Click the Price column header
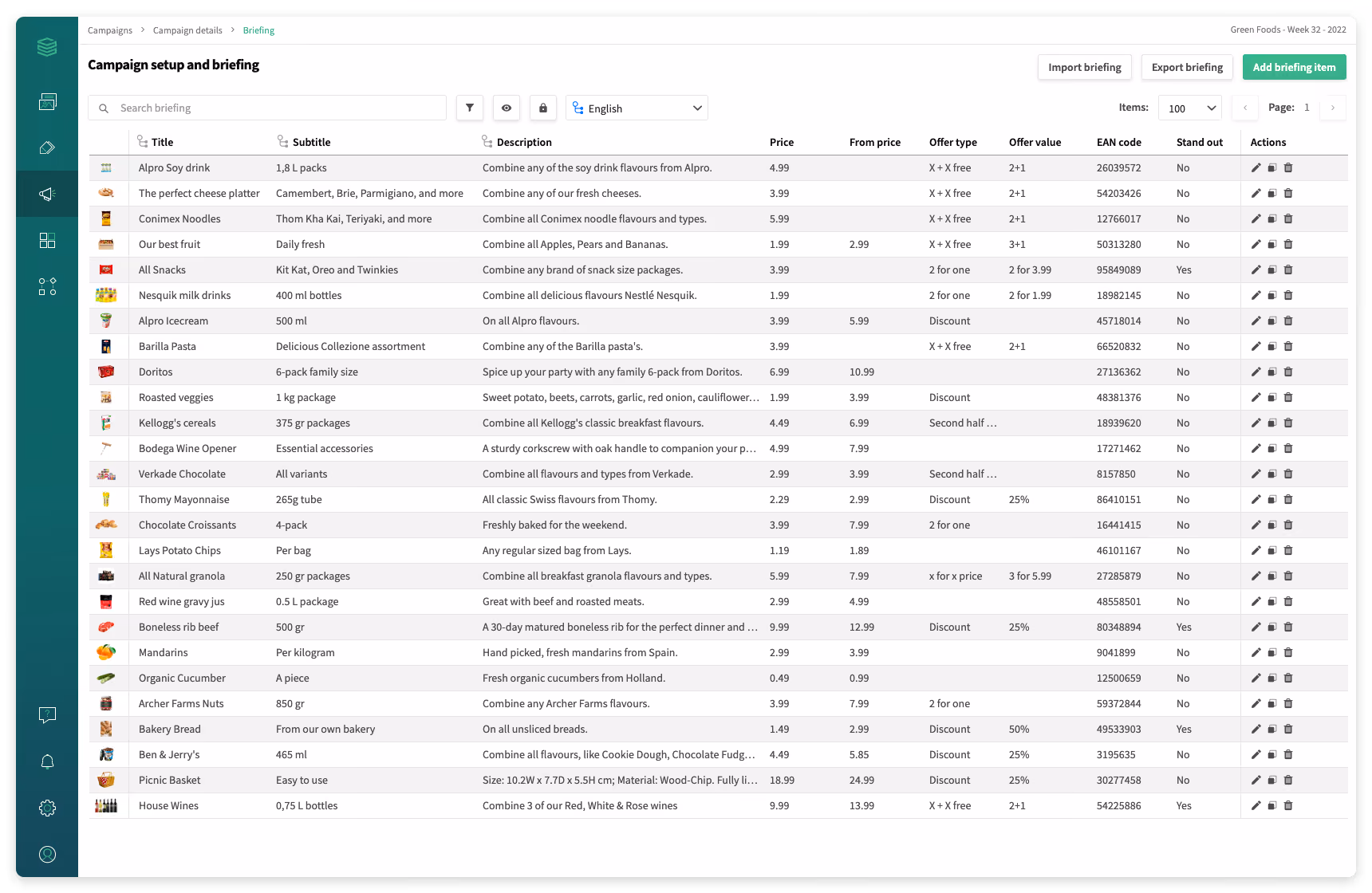The width and height of the screenshot is (1372, 893). tap(782, 142)
